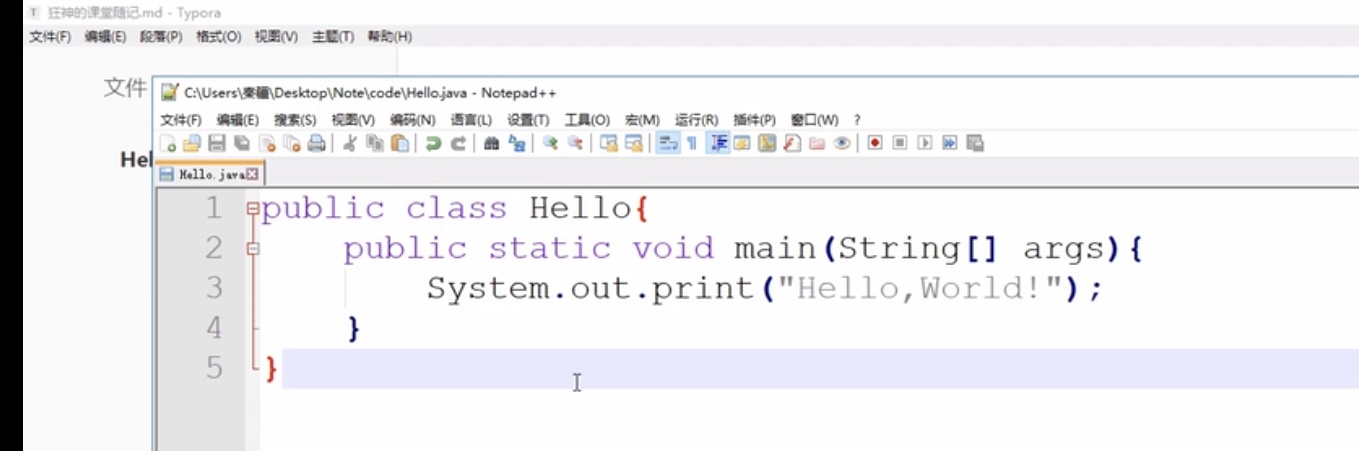
Task: Open 工具(O) menu in Notepad++
Action: 587,119
